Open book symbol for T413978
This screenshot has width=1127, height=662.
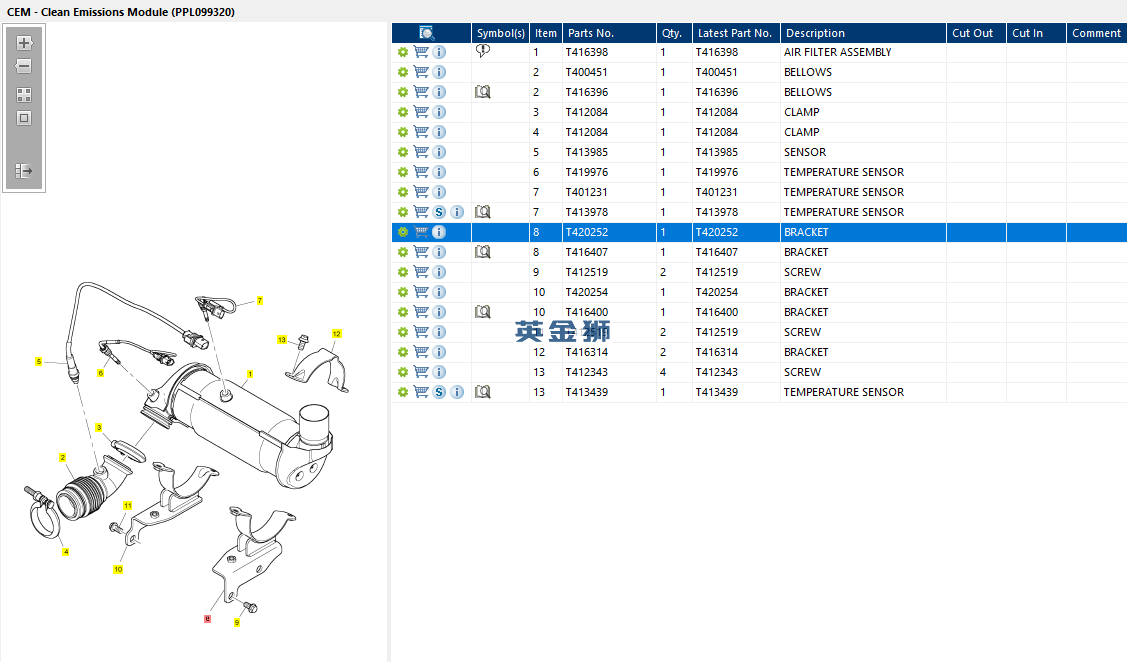[483, 212]
